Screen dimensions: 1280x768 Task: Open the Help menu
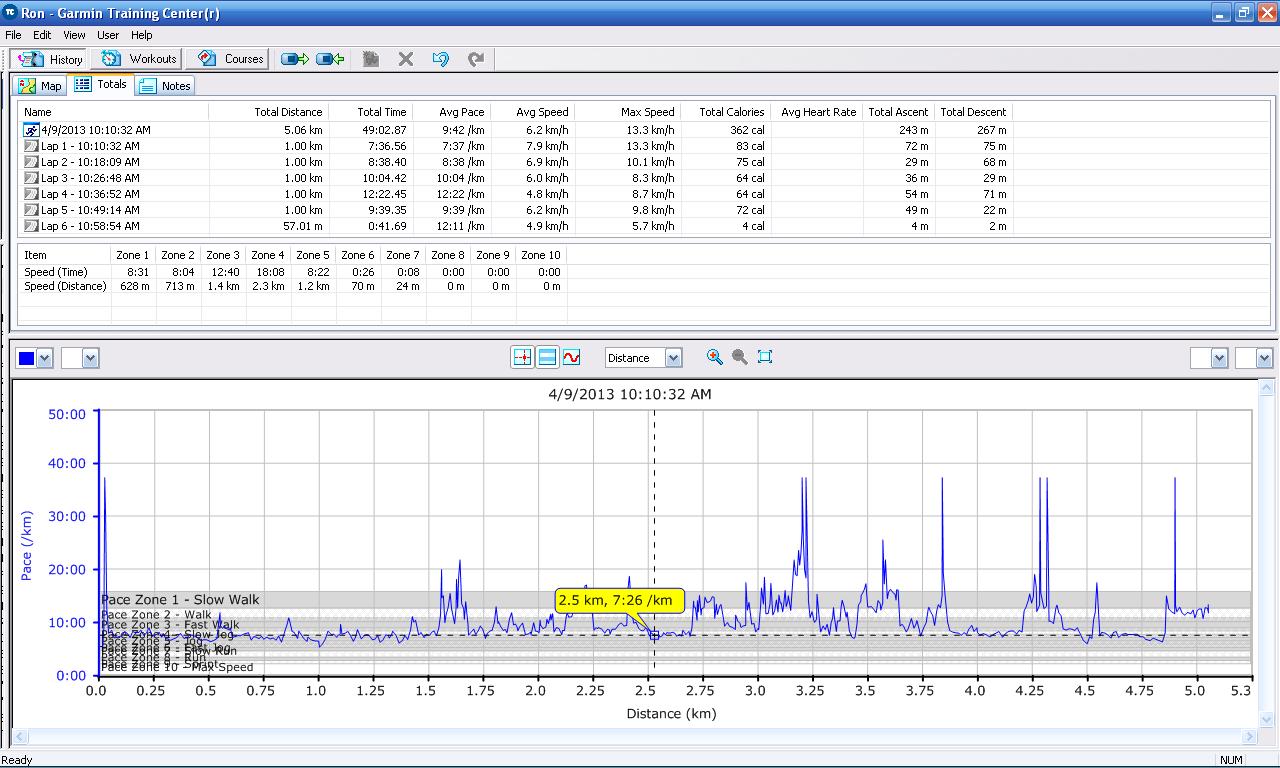point(142,35)
